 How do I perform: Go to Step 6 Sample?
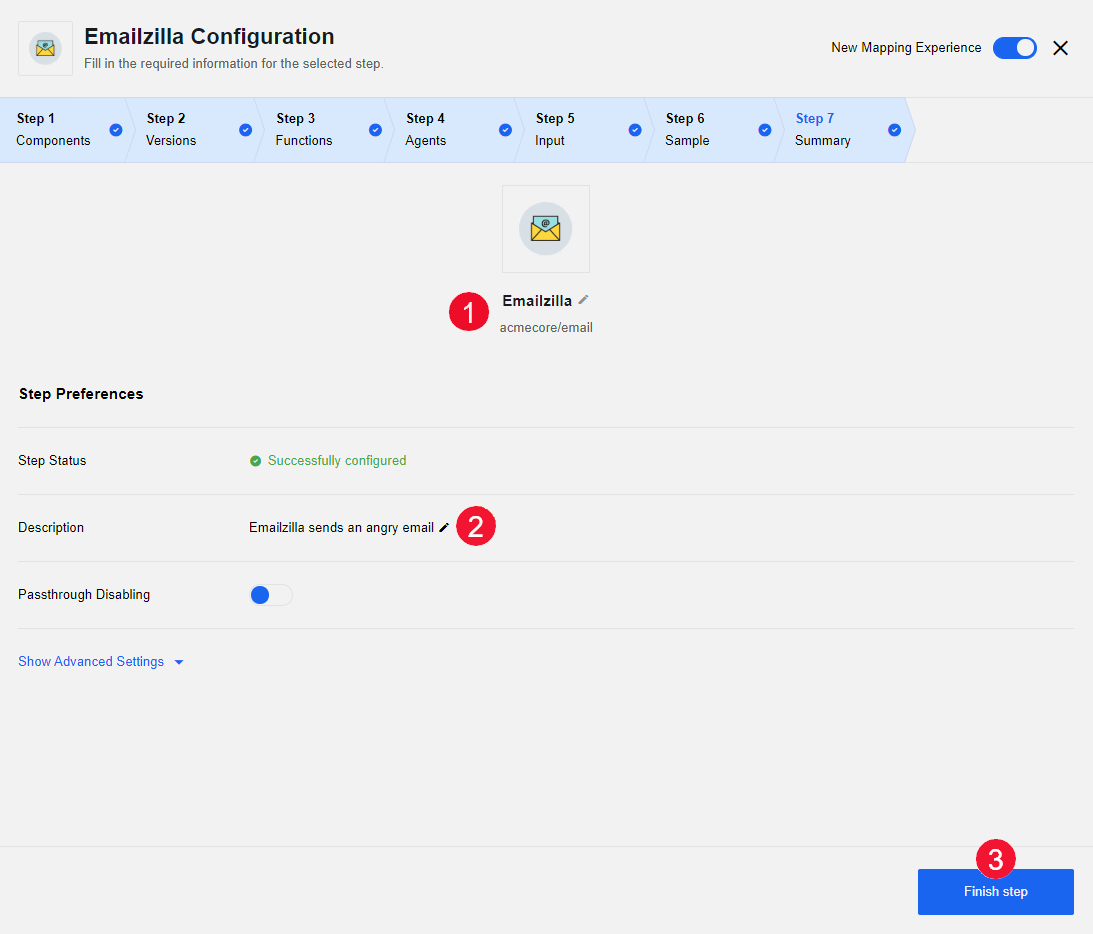tap(713, 130)
